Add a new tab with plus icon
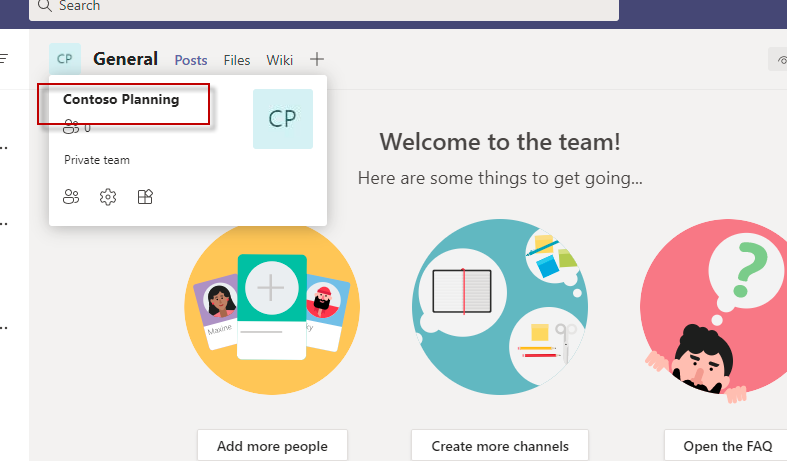 point(317,59)
